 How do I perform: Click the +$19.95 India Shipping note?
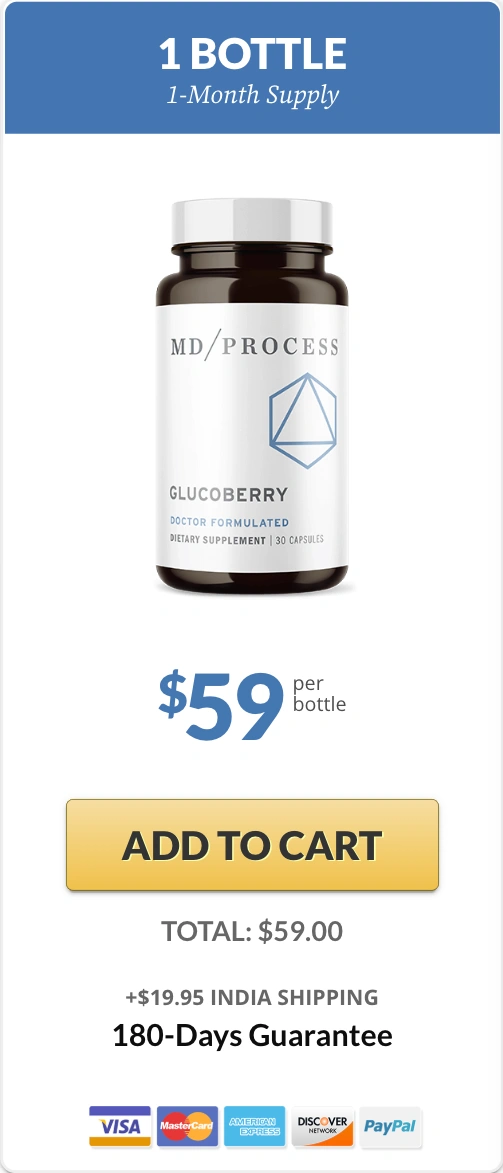coord(252,997)
